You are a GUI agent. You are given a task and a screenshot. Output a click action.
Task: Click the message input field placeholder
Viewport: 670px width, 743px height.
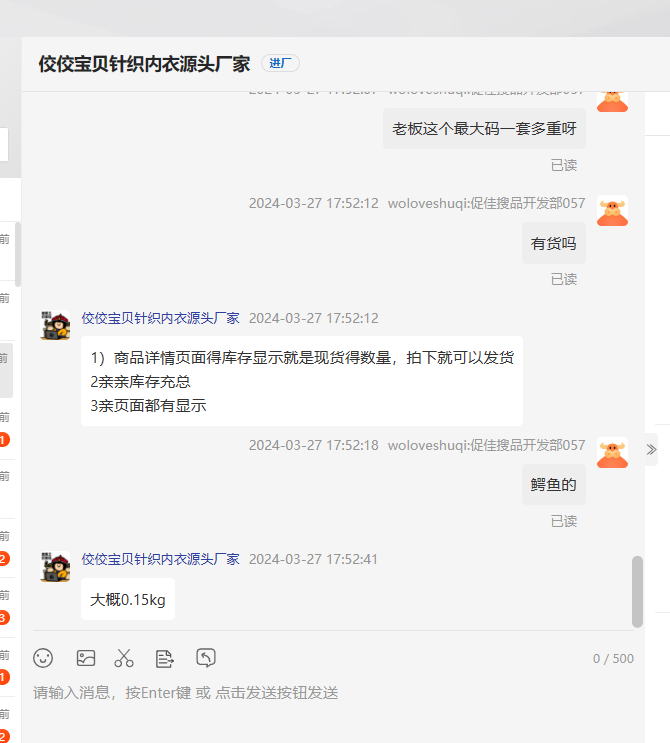[186, 693]
